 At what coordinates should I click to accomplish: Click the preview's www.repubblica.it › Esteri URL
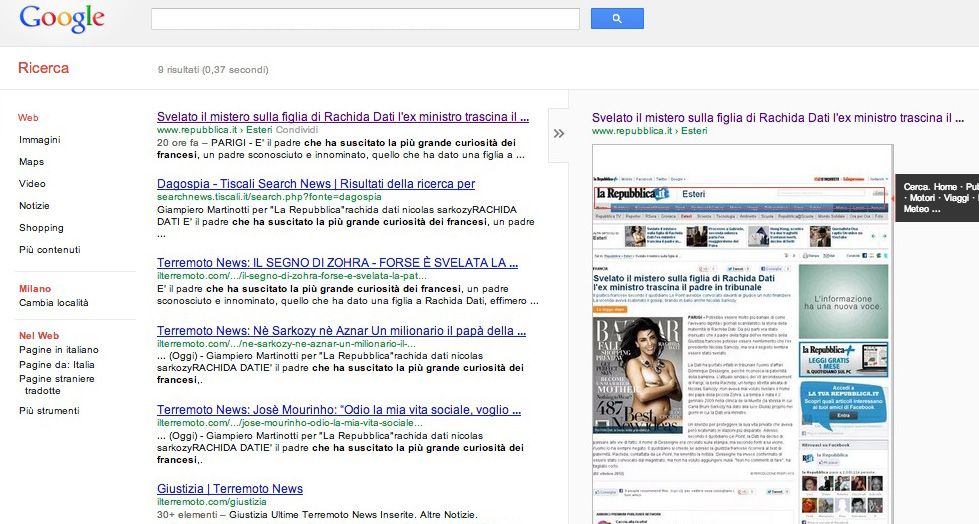(649, 131)
